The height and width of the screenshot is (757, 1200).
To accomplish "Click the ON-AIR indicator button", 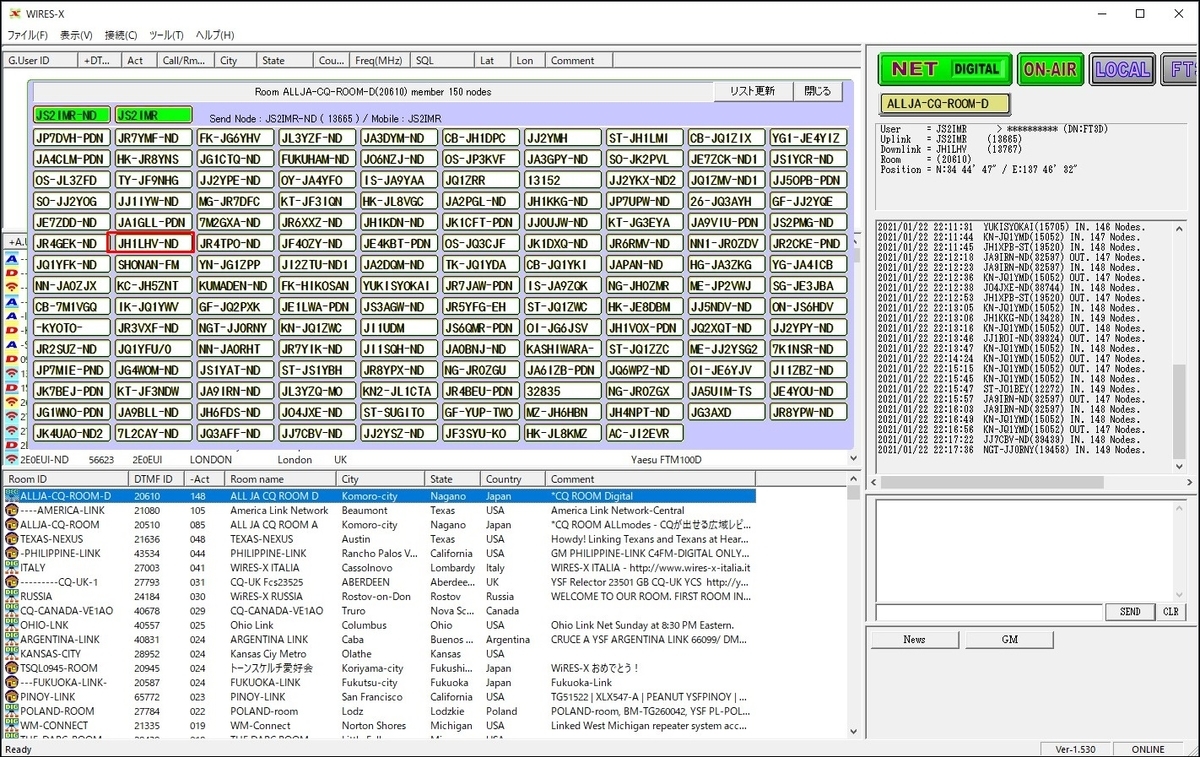I will pos(1051,69).
